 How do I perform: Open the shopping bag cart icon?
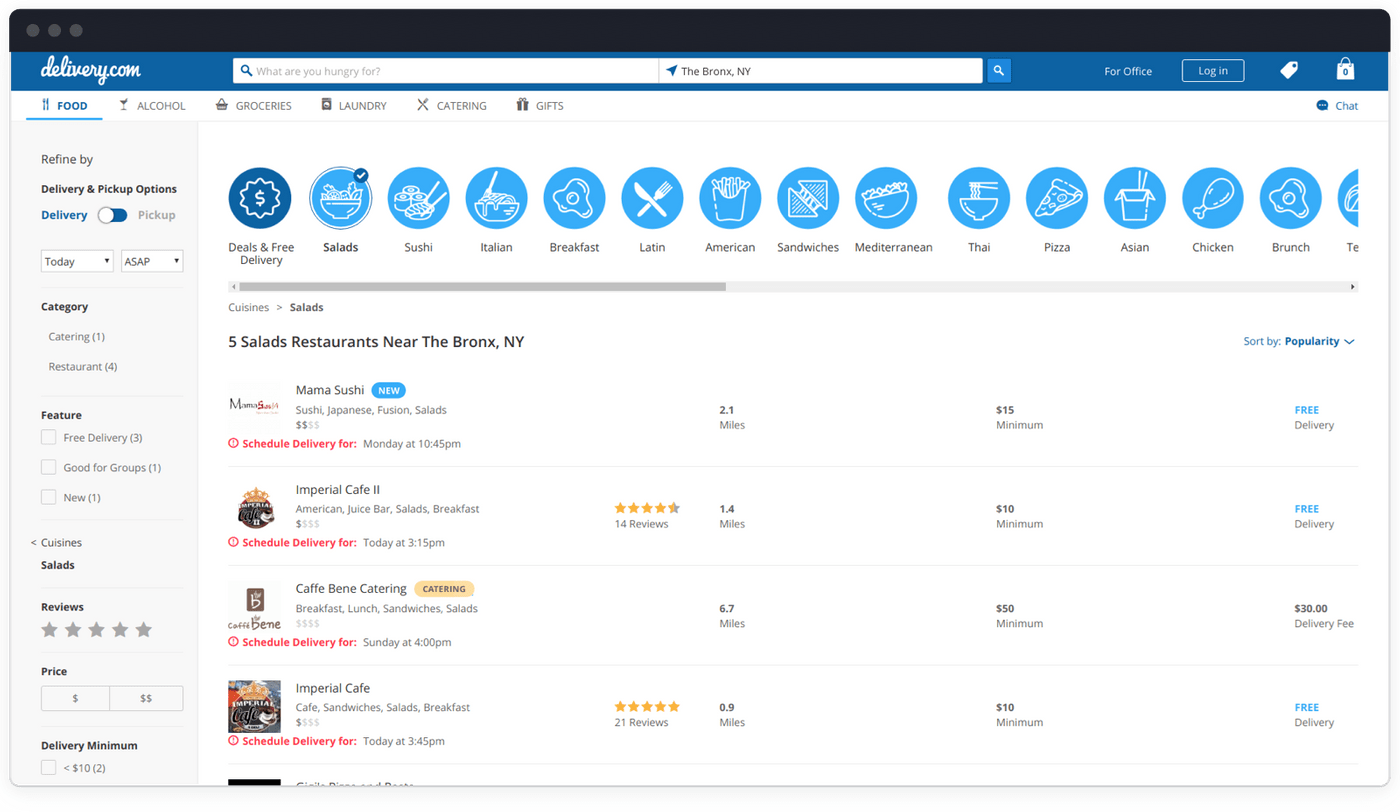(1345, 69)
